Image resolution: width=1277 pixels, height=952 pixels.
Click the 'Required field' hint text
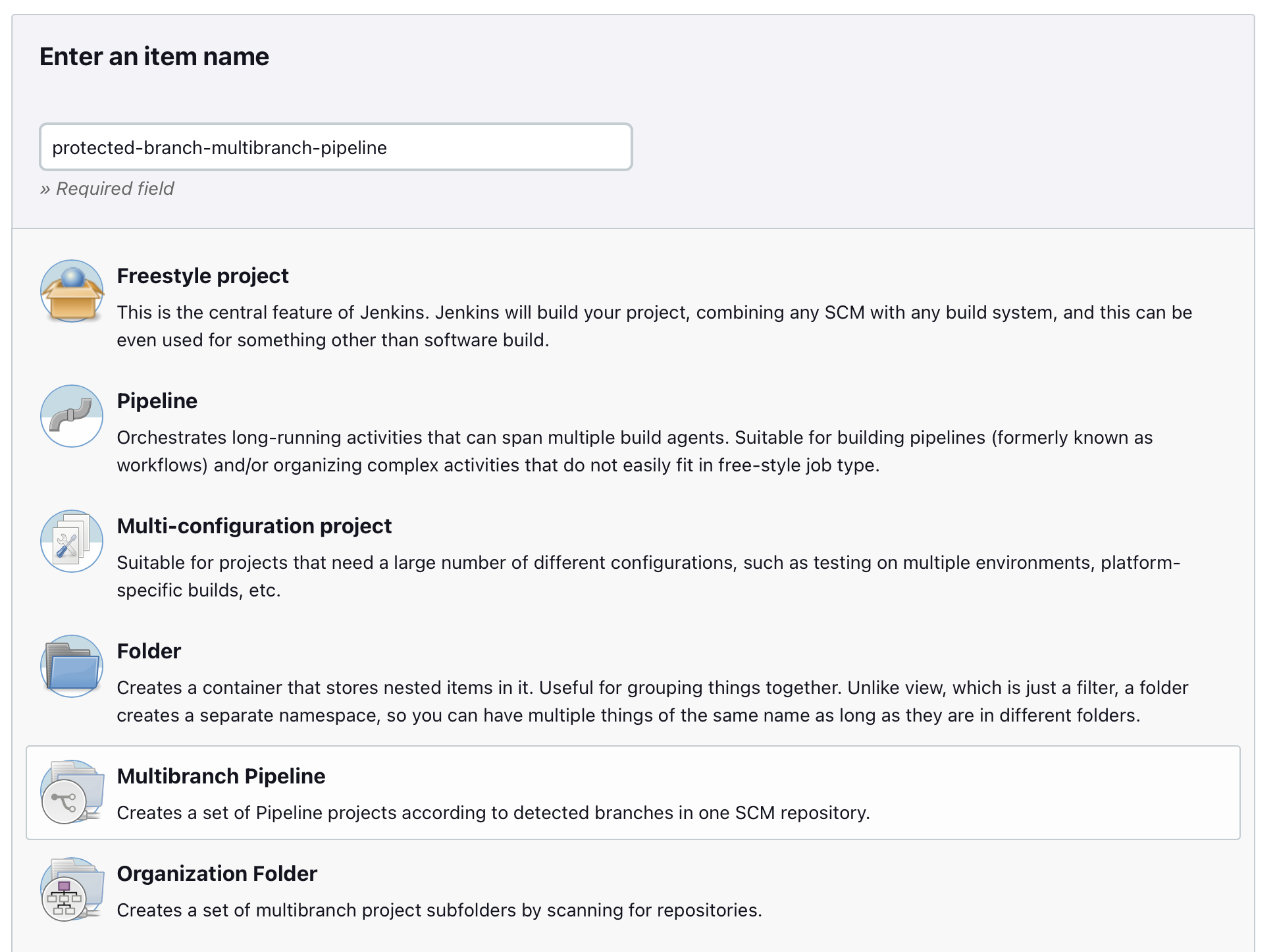tap(107, 188)
